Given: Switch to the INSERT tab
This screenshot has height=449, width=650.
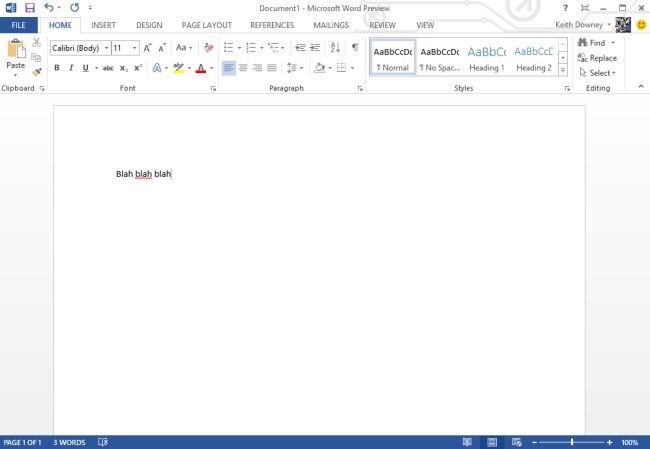Looking at the screenshot, I should 103,25.
